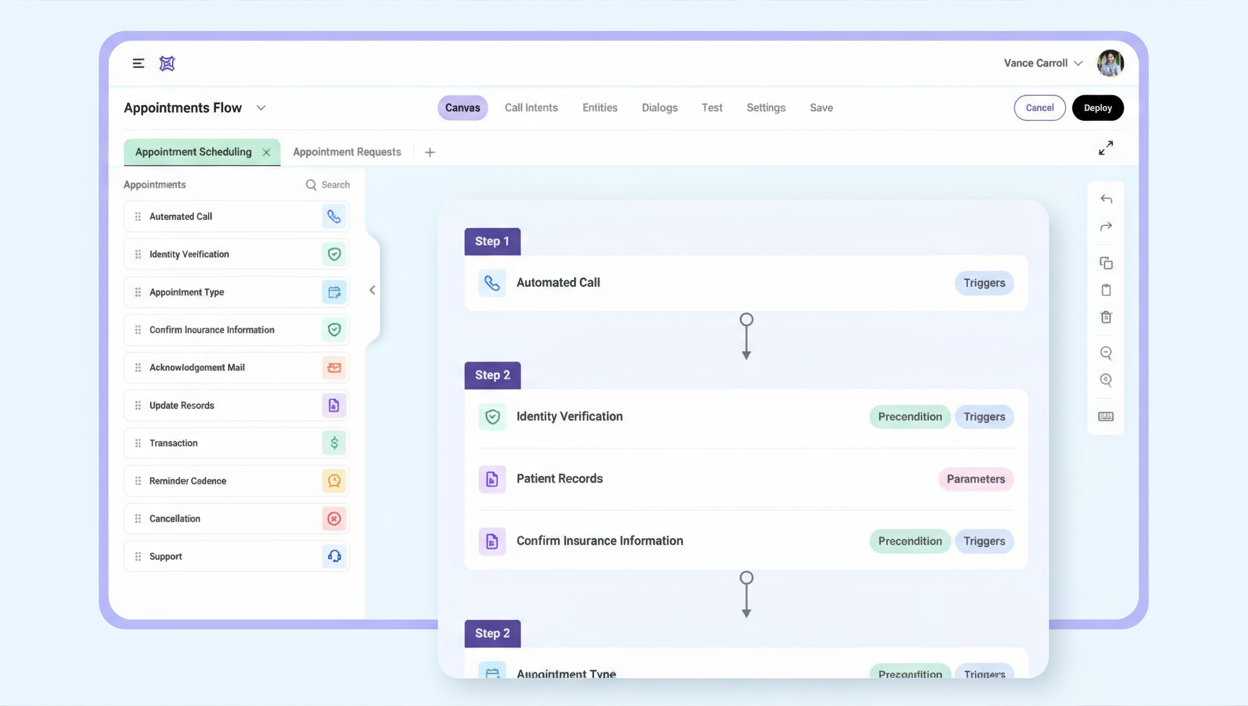Click the copy icon in right toolbar
Screen dimensions: 1248x706
point(1106,263)
